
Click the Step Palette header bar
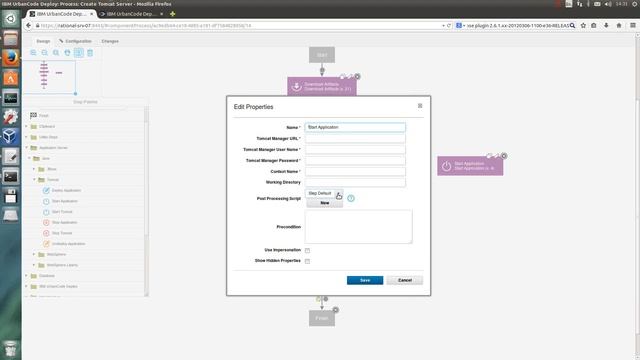(85, 102)
